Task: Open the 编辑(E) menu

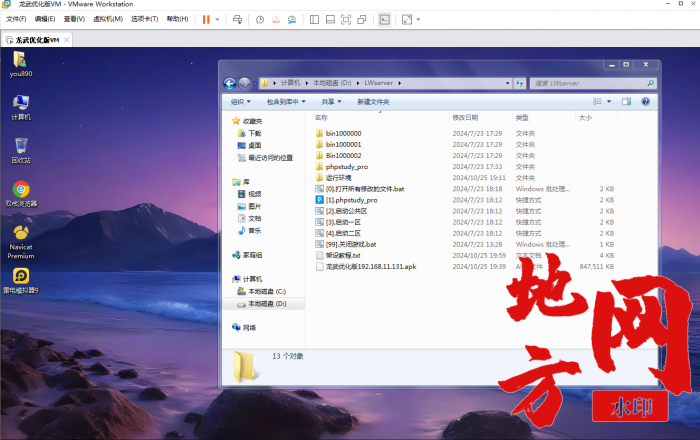Action: click(x=45, y=19)
